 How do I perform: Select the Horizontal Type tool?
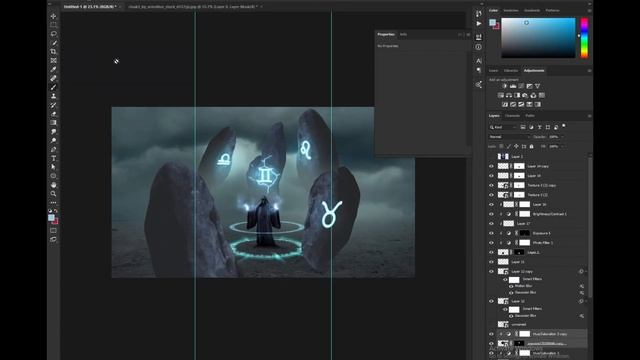click(53, 158)
